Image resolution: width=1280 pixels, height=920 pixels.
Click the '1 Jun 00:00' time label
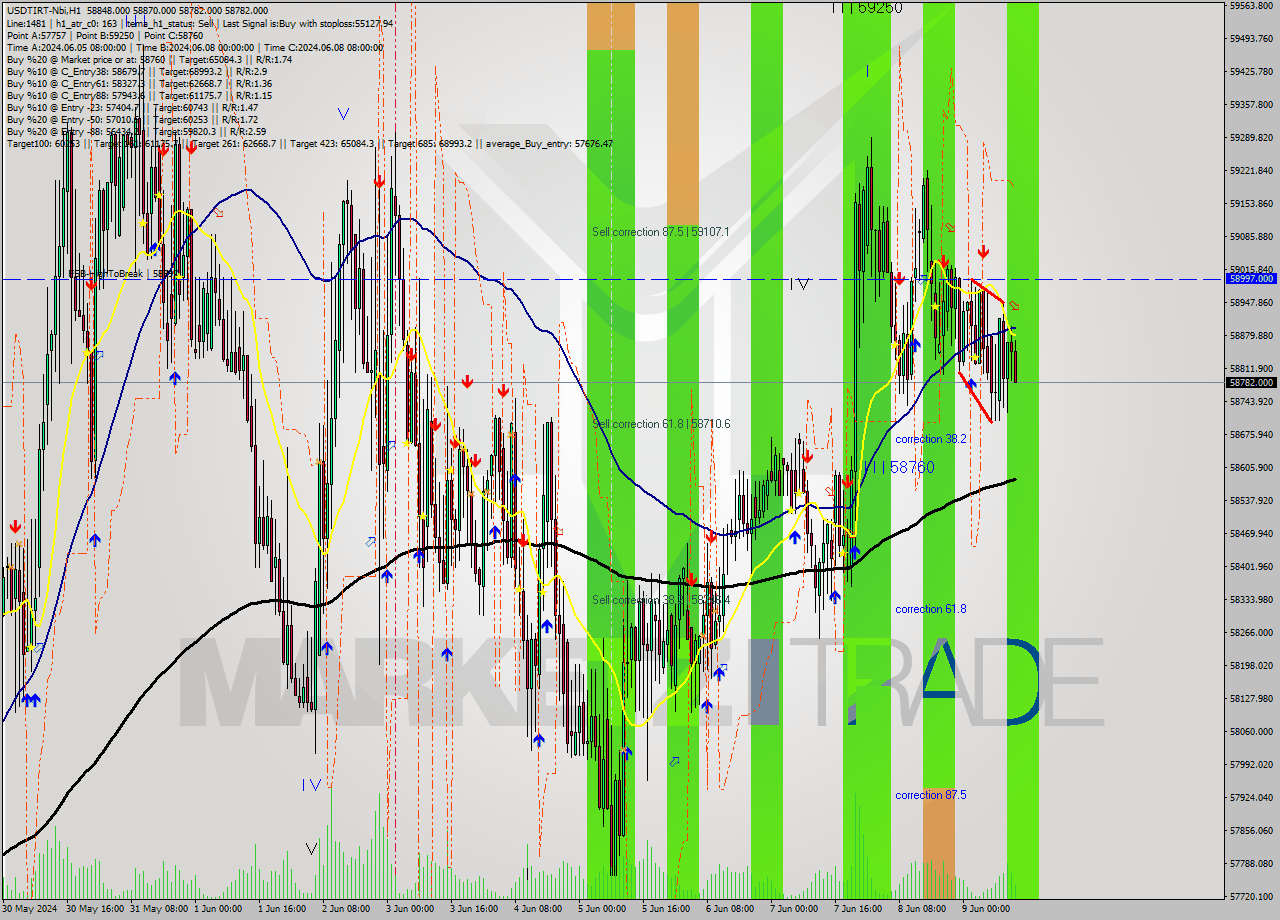pyautogui.click(x=218, y=909)
